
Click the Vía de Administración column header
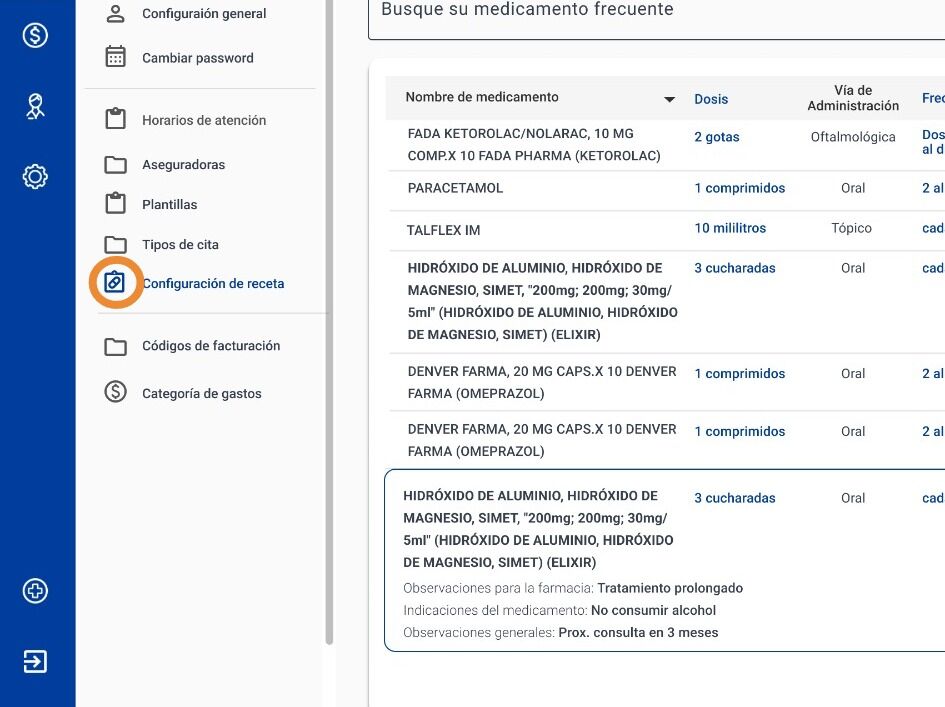[x=853, y=98]
